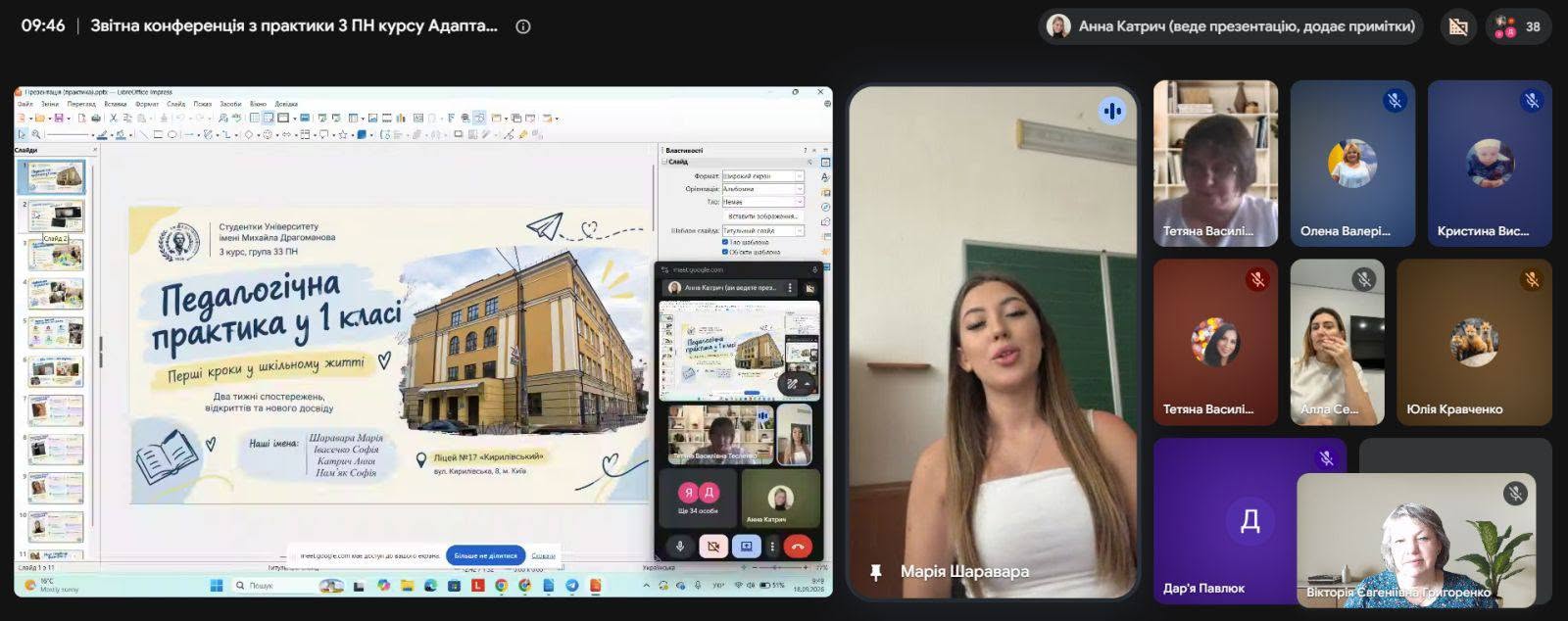Open the Файл menu
1568x621 pixels.
coord(25,104)
